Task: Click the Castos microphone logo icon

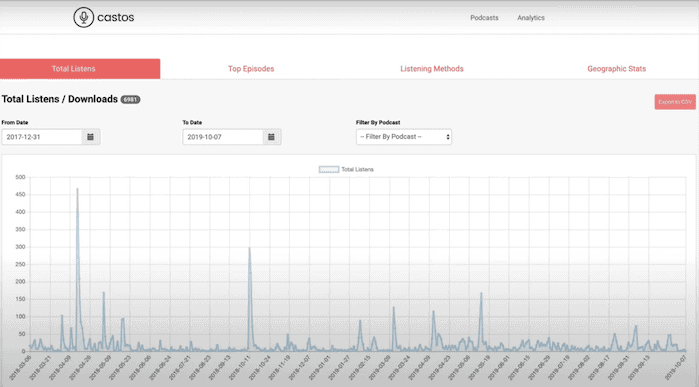Action: coord(83,17)
